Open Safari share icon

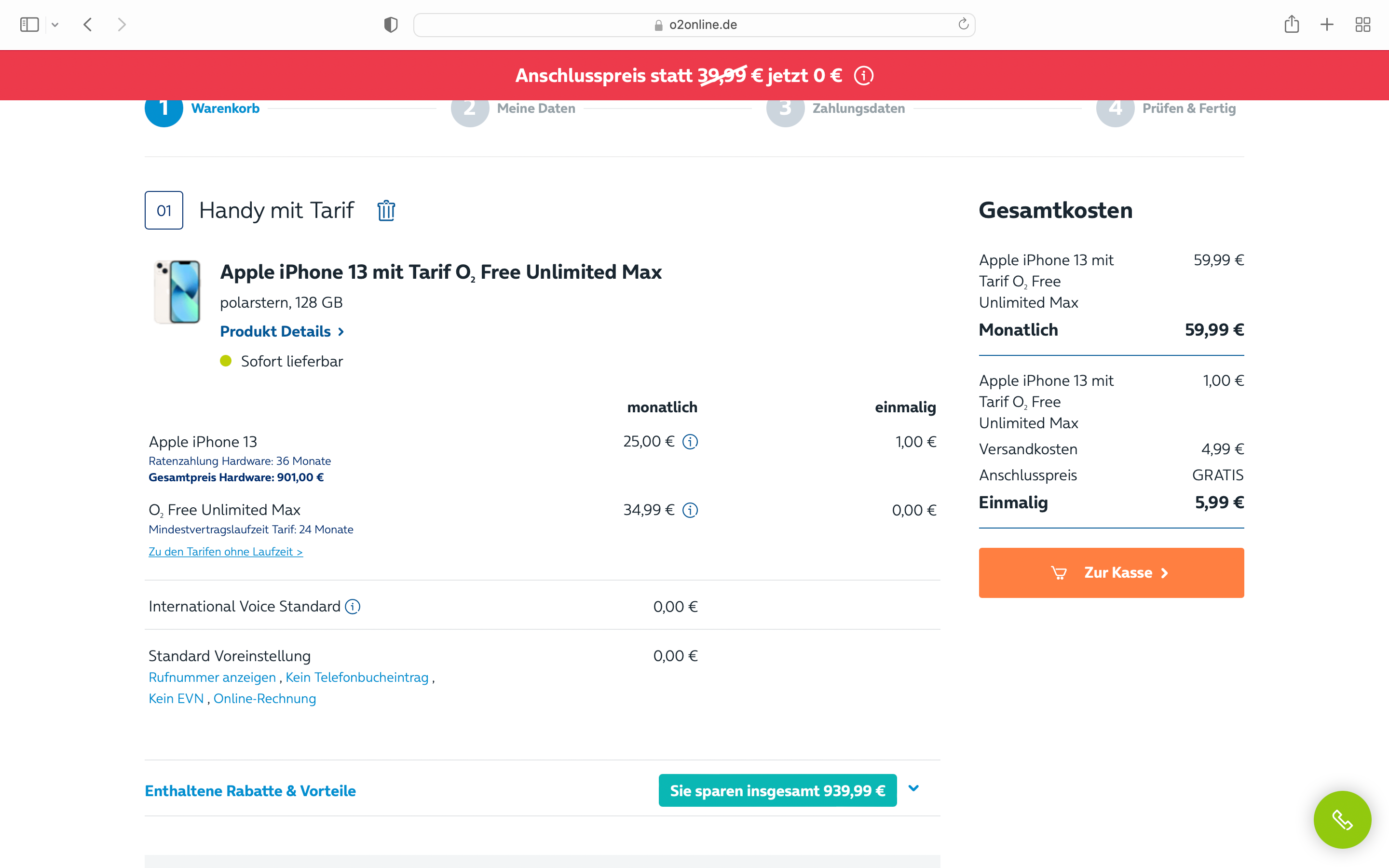1292,24
